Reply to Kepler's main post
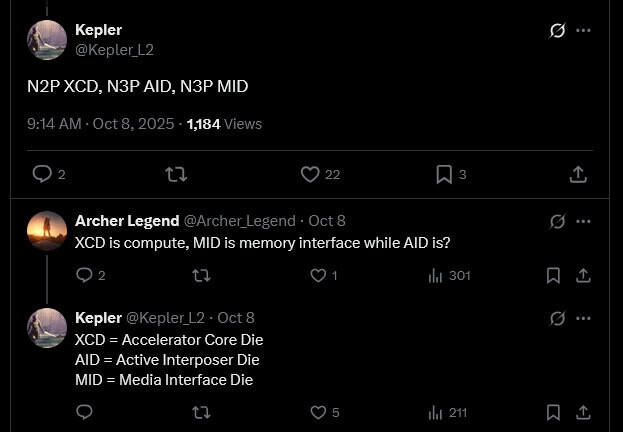The image size is (623, 432). coord(42,174)
